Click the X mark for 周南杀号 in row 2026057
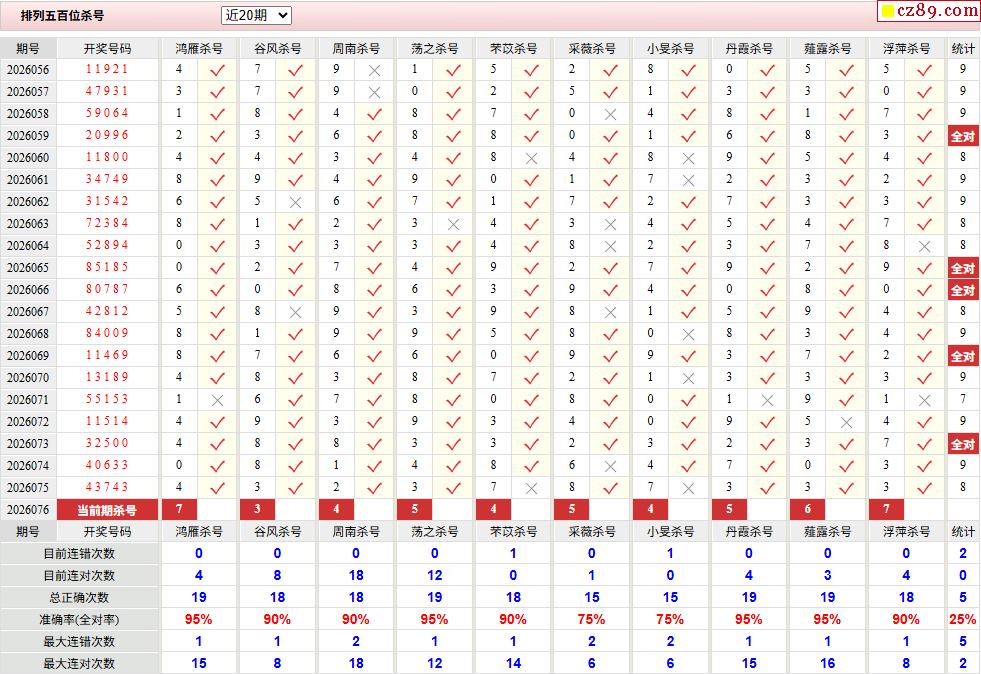 tap(374, 92)
